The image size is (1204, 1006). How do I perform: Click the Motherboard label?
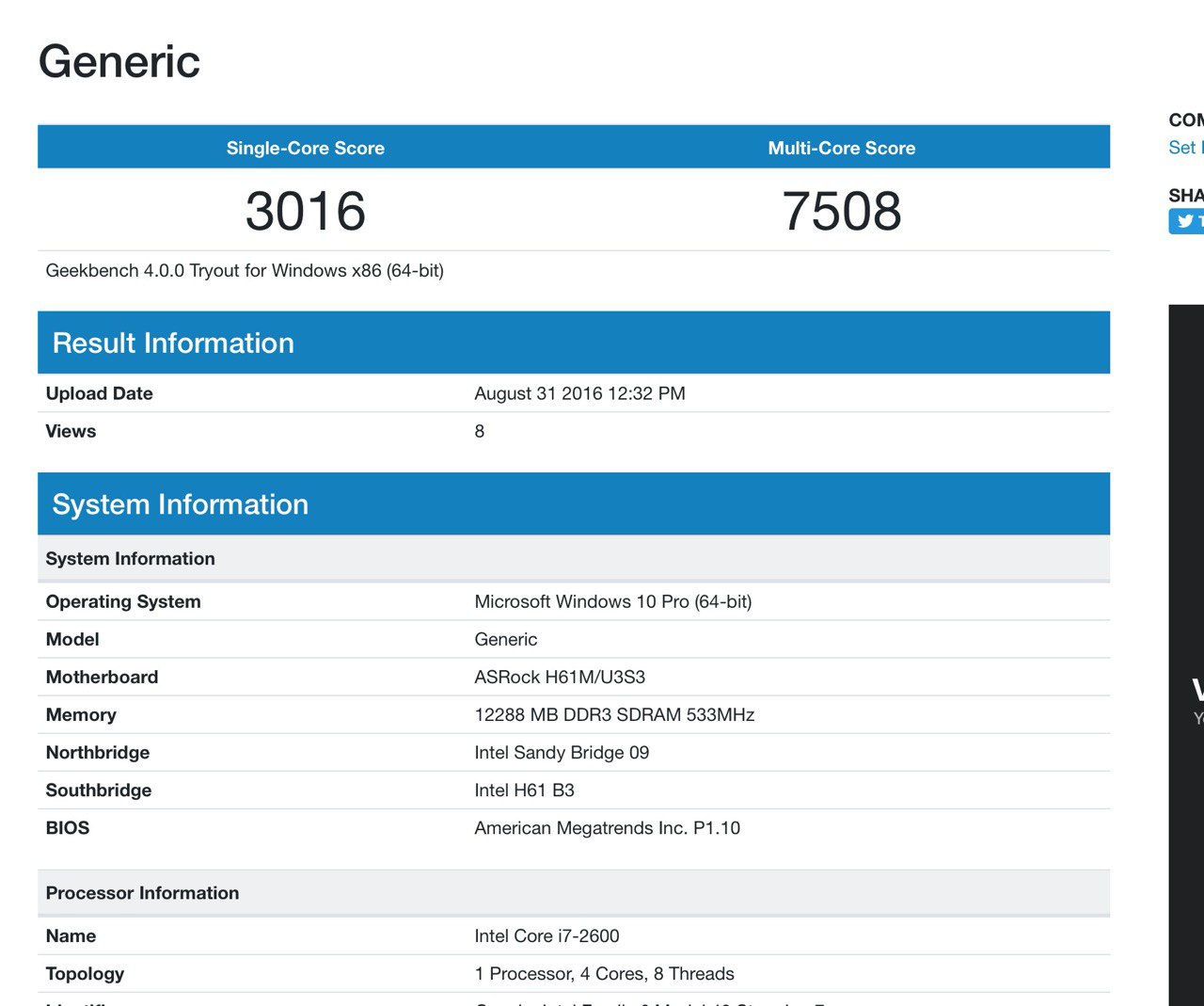click(102, 677)
